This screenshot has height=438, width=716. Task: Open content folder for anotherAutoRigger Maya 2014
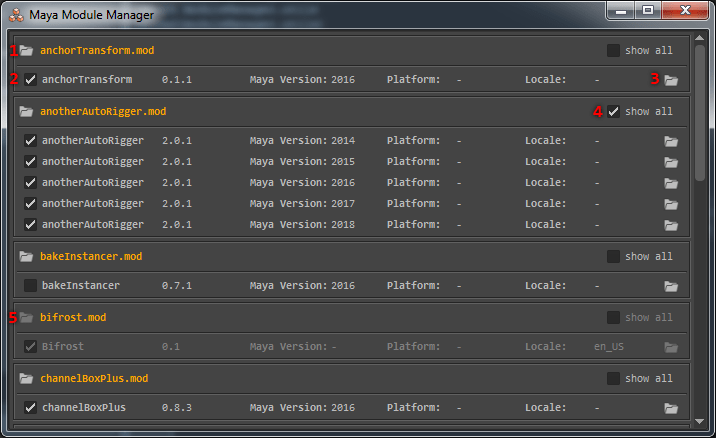(671, 141)
